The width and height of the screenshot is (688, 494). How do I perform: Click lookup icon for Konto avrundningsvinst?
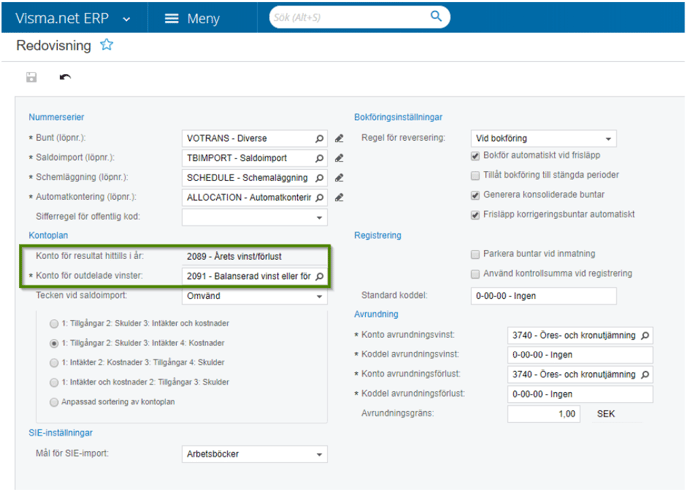[x=645, y=336]
